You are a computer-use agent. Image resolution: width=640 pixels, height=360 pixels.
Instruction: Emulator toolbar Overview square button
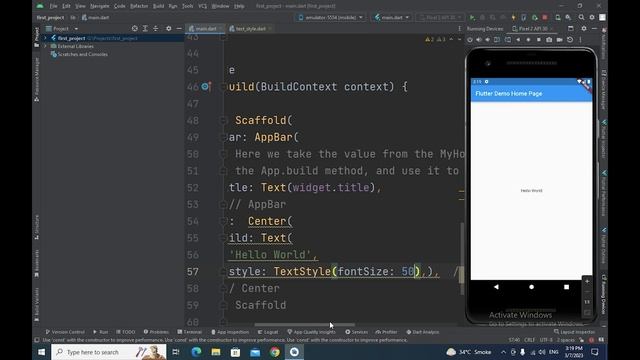[539, 40]
